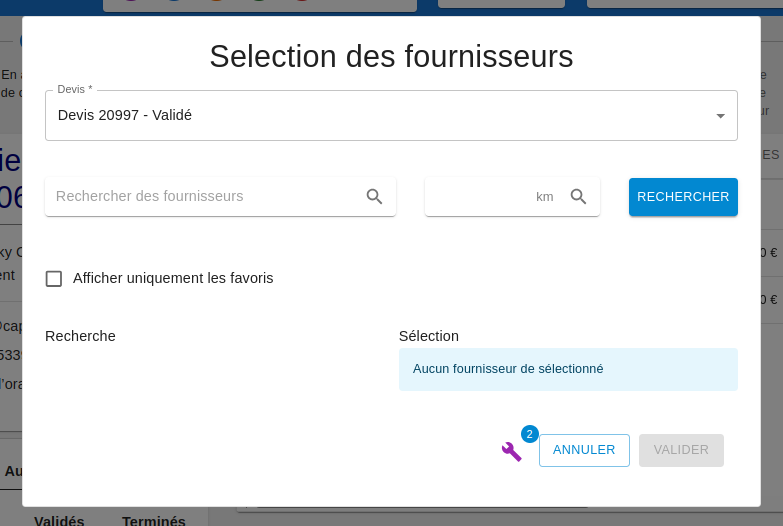
Task: Focus the 'Rechercher des fournisseurs' input
Action: click(x=205, y=197)
